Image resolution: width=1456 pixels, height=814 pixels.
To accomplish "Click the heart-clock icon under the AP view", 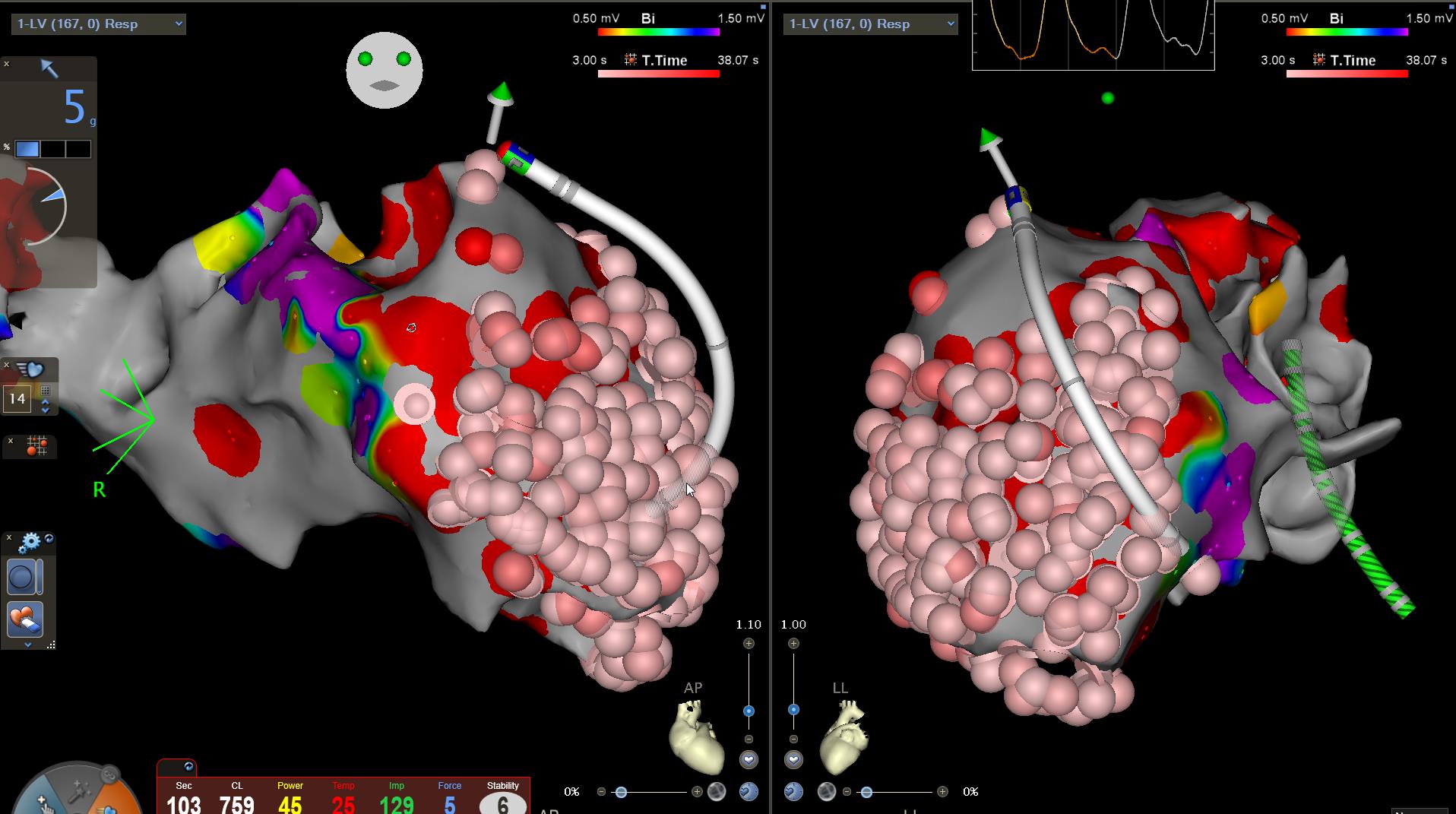I will pyautogui.click(x=751, y=791).
